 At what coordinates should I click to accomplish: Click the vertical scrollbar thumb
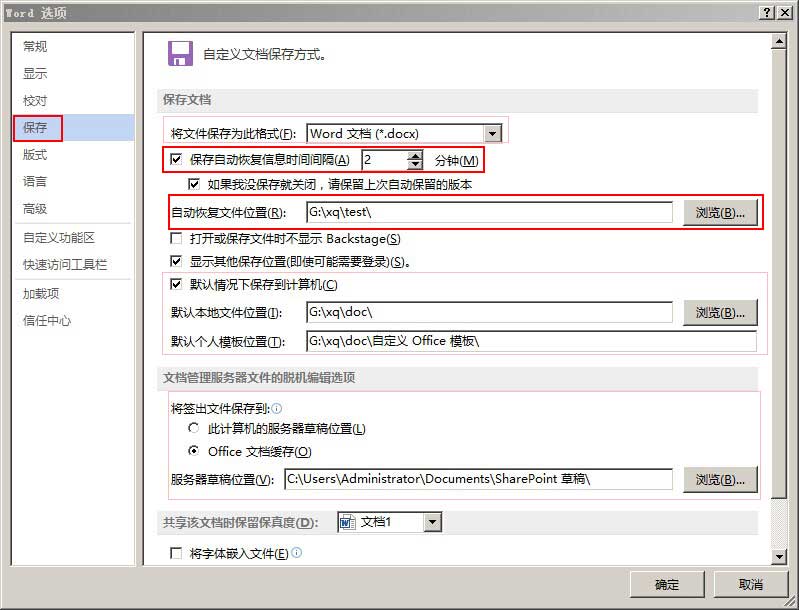tap(778, 274)
